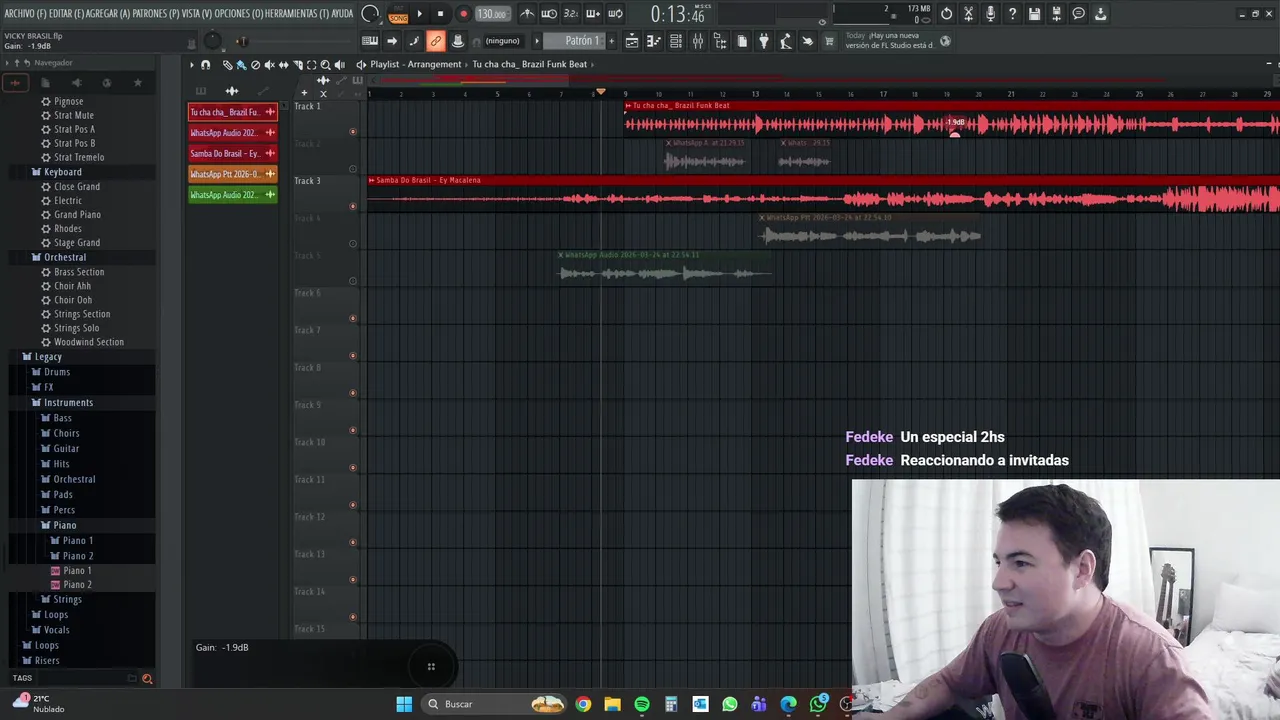Select the Zoom magnifier tool in playlist
The image size is (1280, 720).
tap(325, 65)
